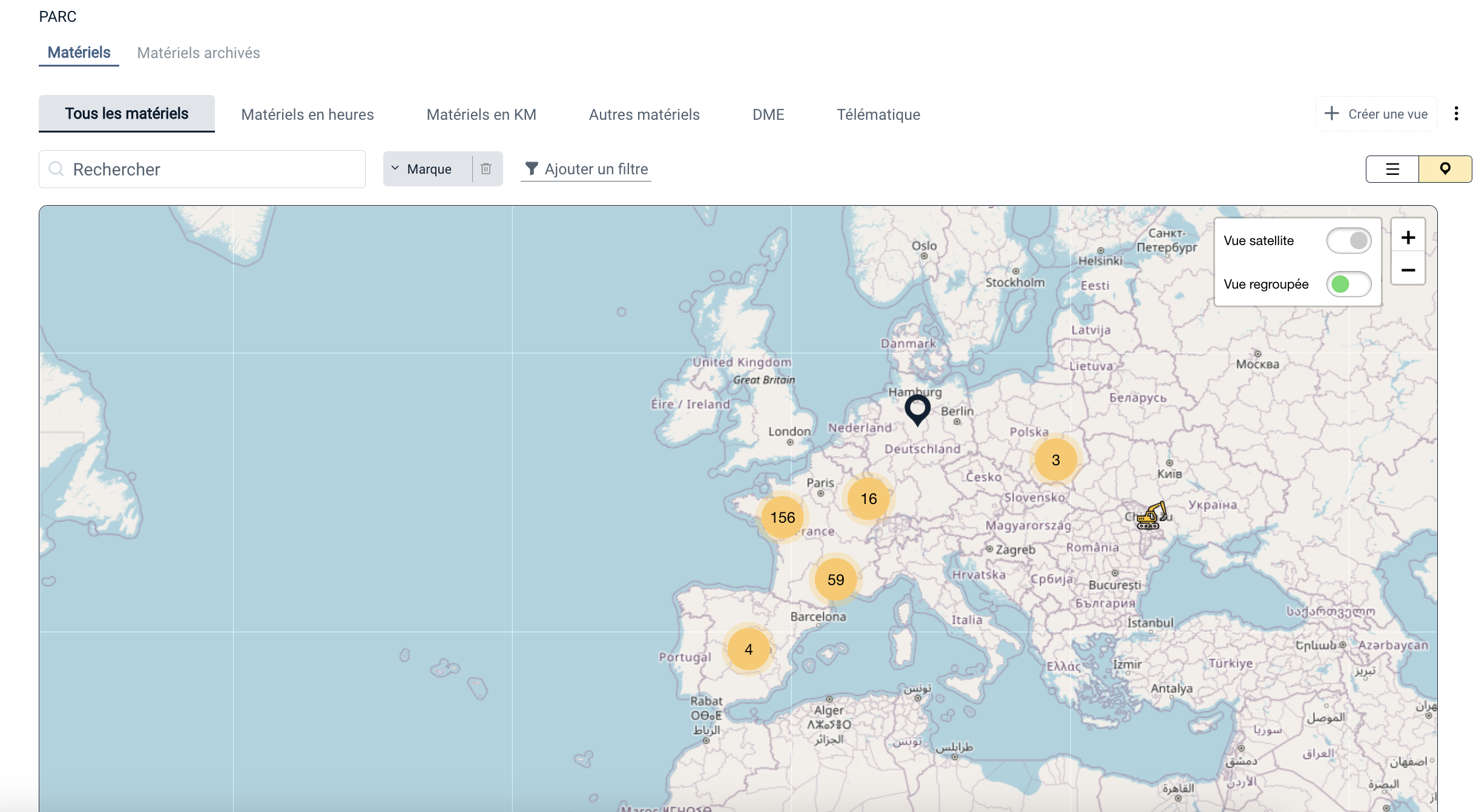
Task: Click the Créer une vue button
Action: coord(1376,114)
